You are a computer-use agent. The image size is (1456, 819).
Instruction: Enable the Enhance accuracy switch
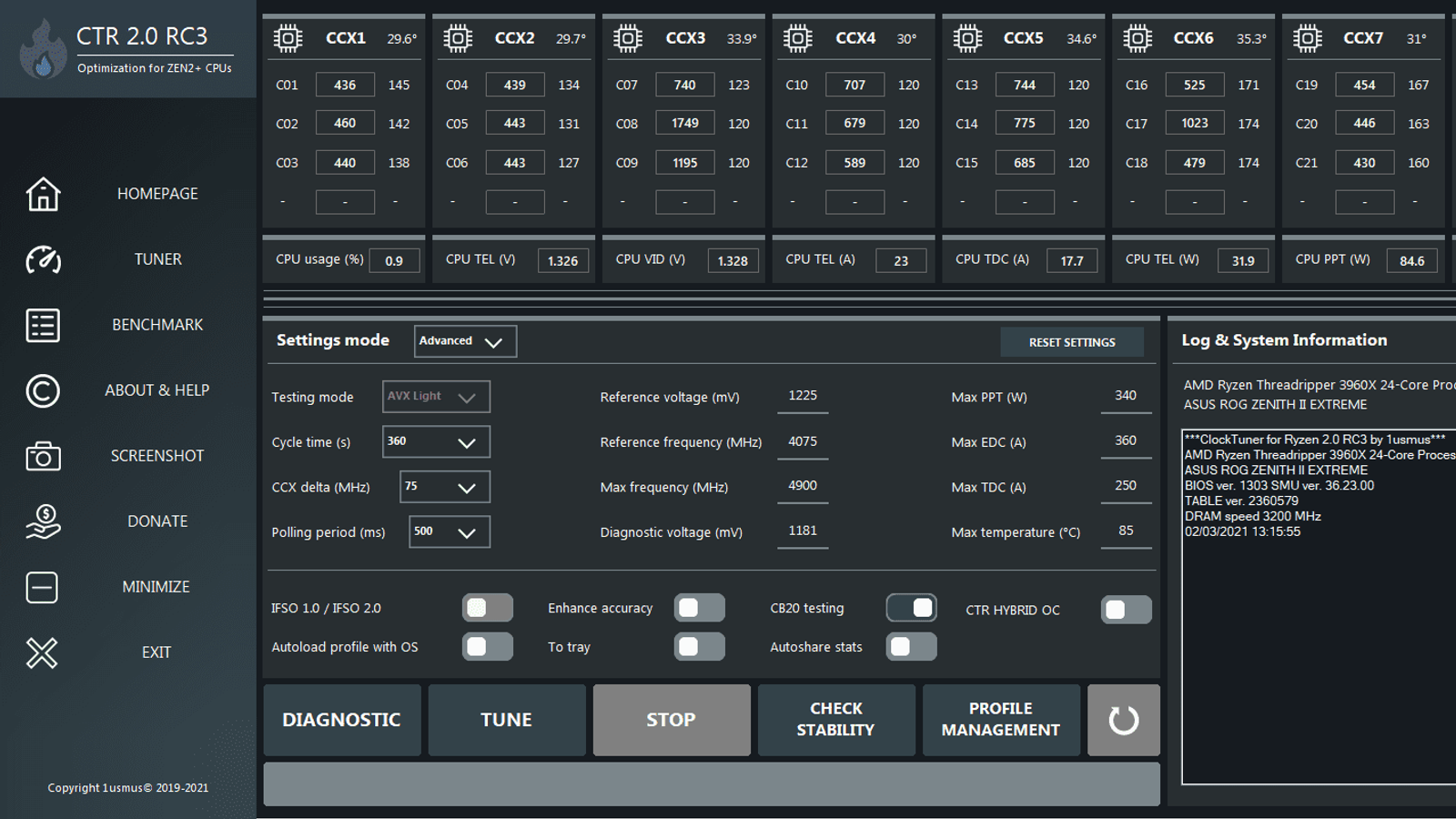point(700,608)
